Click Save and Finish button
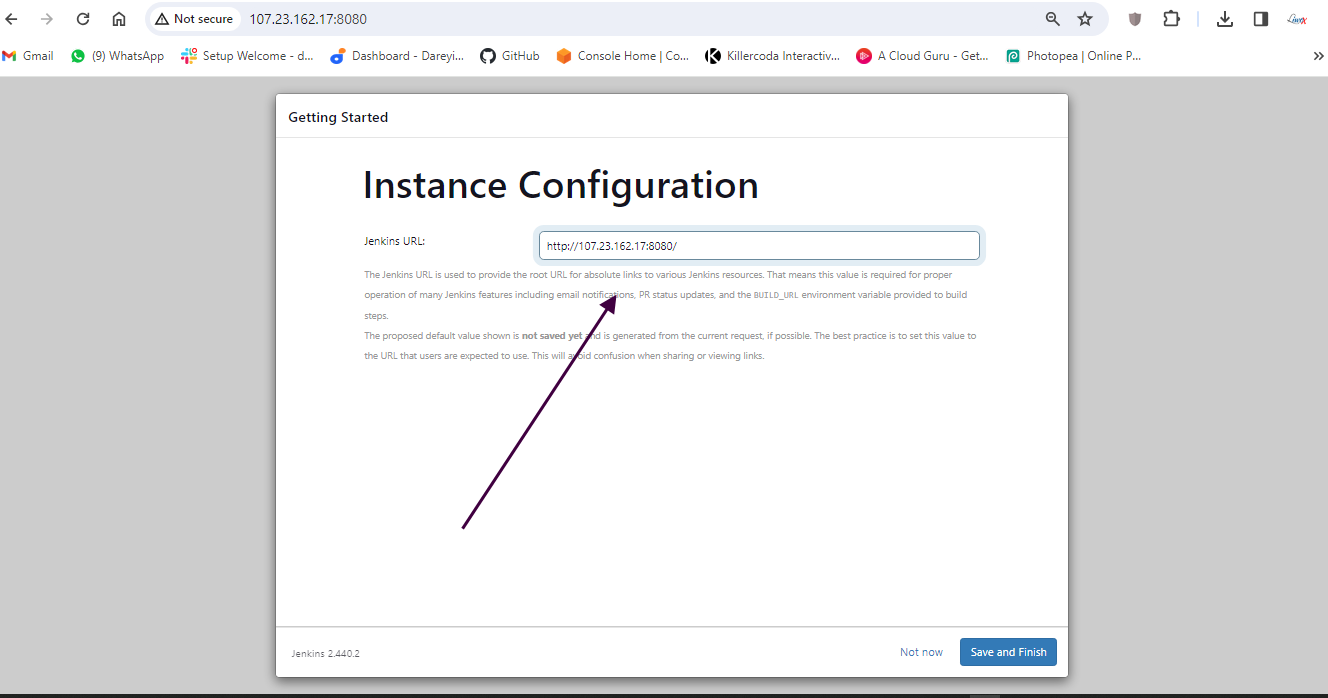The height and width of the screenshot is (698, 1328). pos(1008,652)
